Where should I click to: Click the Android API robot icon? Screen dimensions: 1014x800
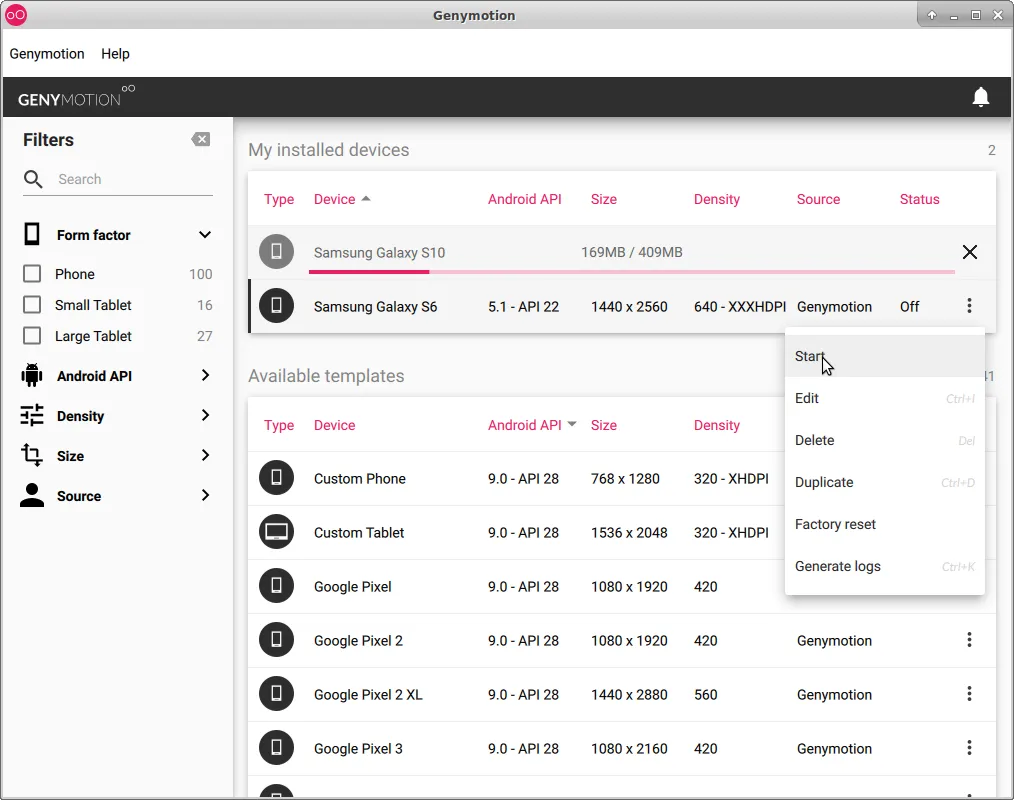pos(32,376)
